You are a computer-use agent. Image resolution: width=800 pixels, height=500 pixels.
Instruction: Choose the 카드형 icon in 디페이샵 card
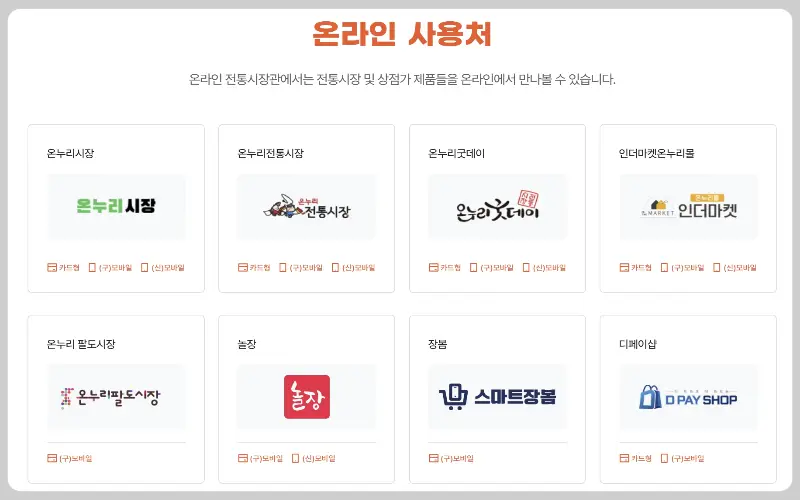pos(624,458)
